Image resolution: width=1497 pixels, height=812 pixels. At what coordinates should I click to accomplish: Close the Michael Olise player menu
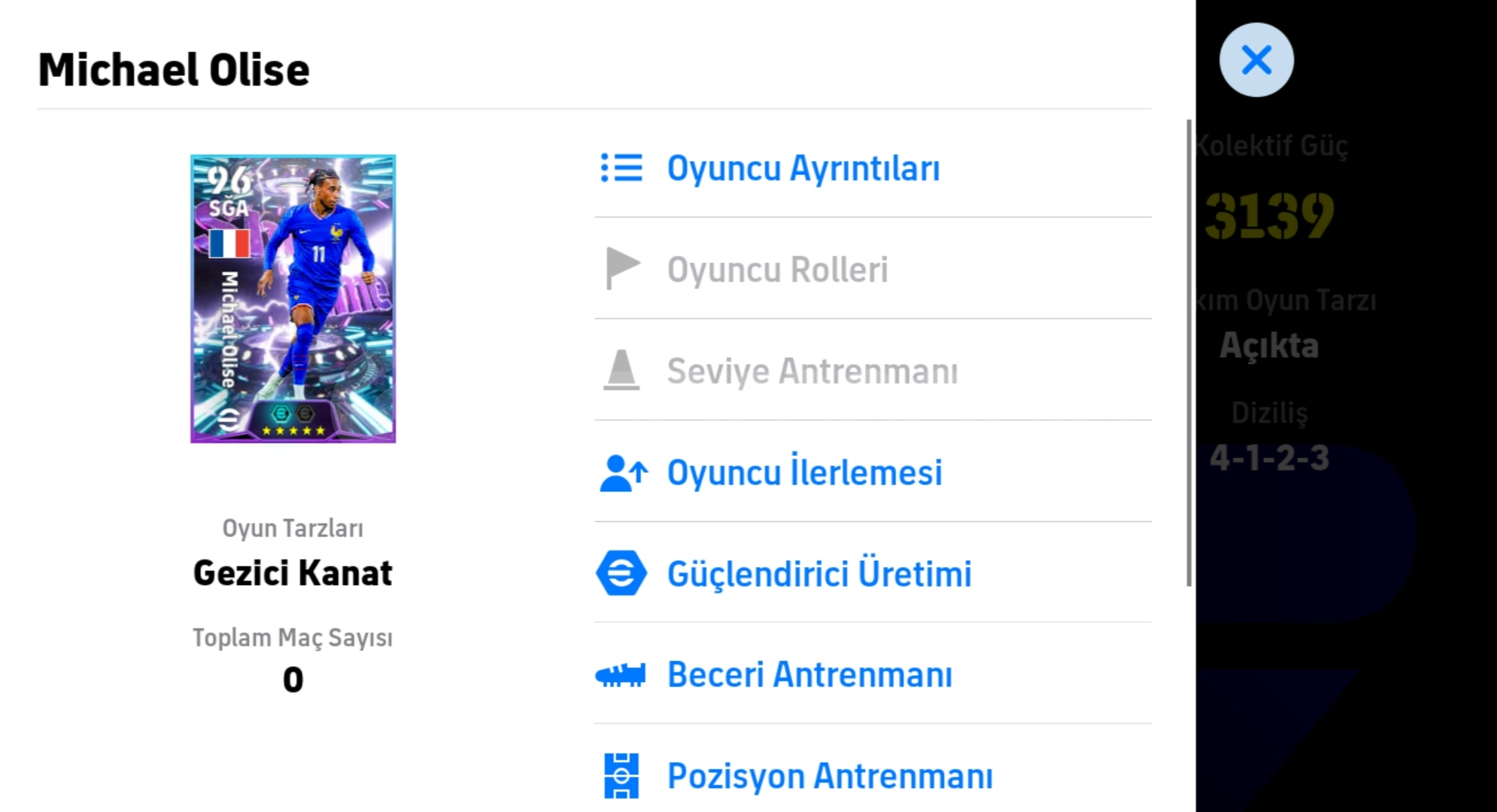click(x=1256, y=60)
